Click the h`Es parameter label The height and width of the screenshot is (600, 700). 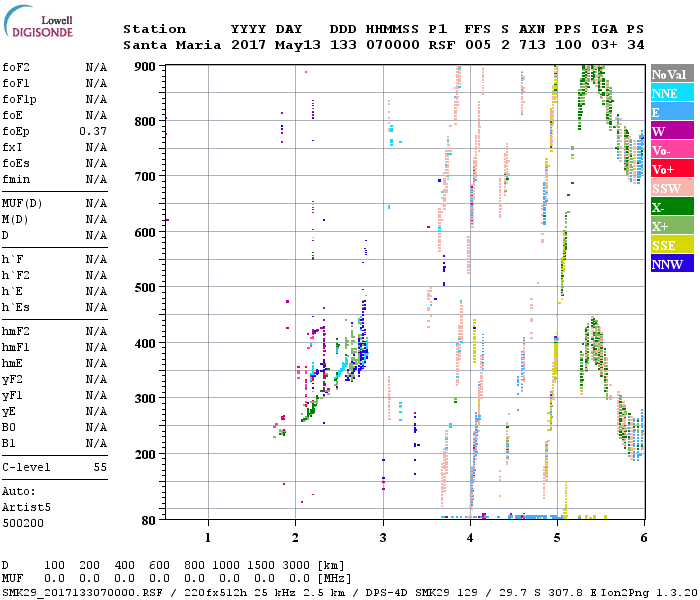click(16, 308)
